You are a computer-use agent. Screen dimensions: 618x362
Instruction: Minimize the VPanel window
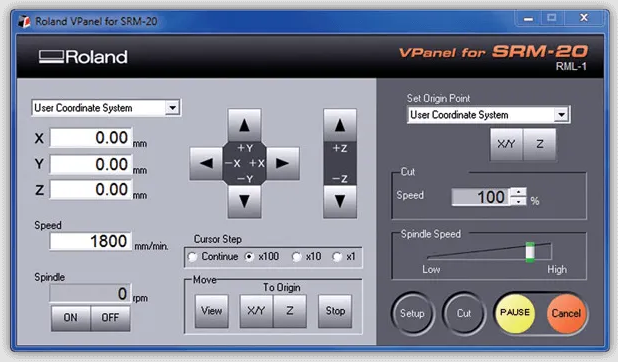[x=528, y=18]
